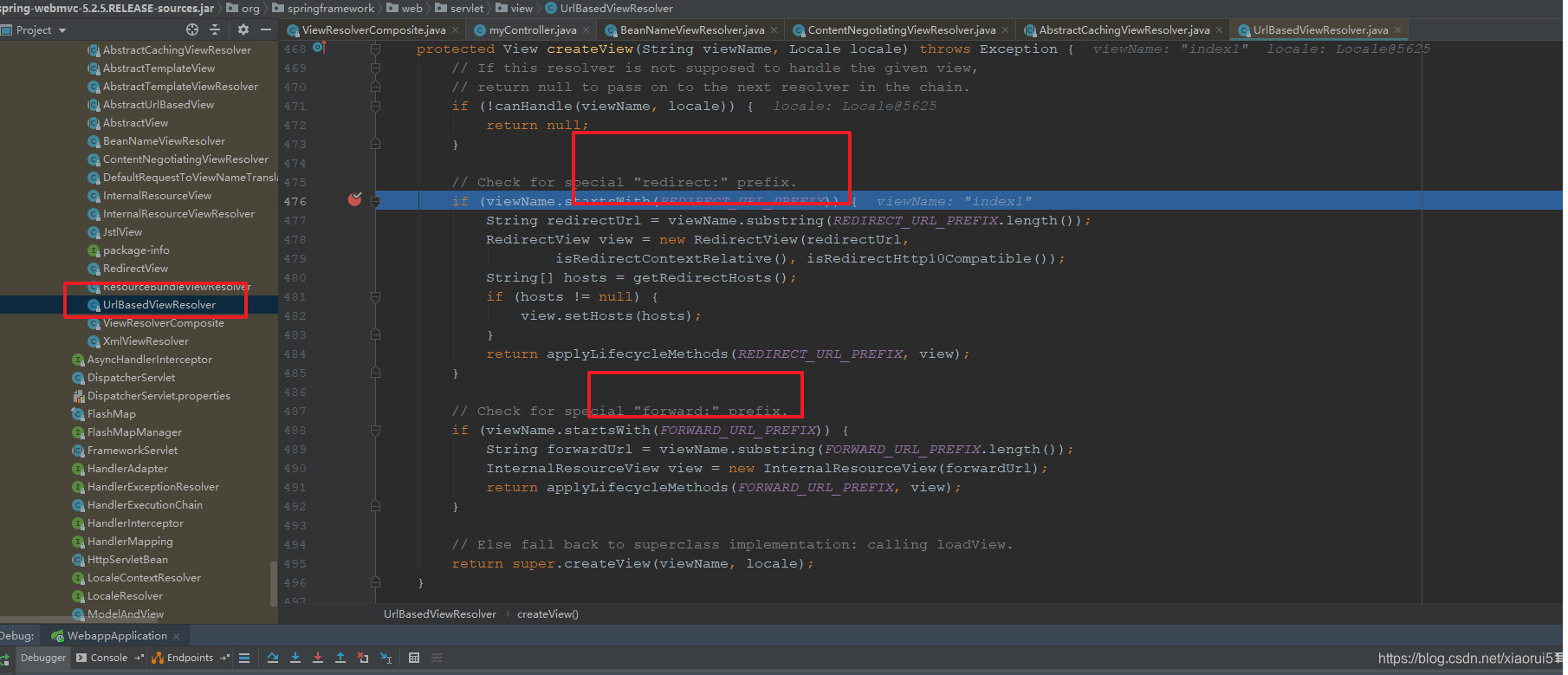This screenshot has height=675, width=1568.
Task: Close WebappApplication debug session tab
Action: [176, 636]
